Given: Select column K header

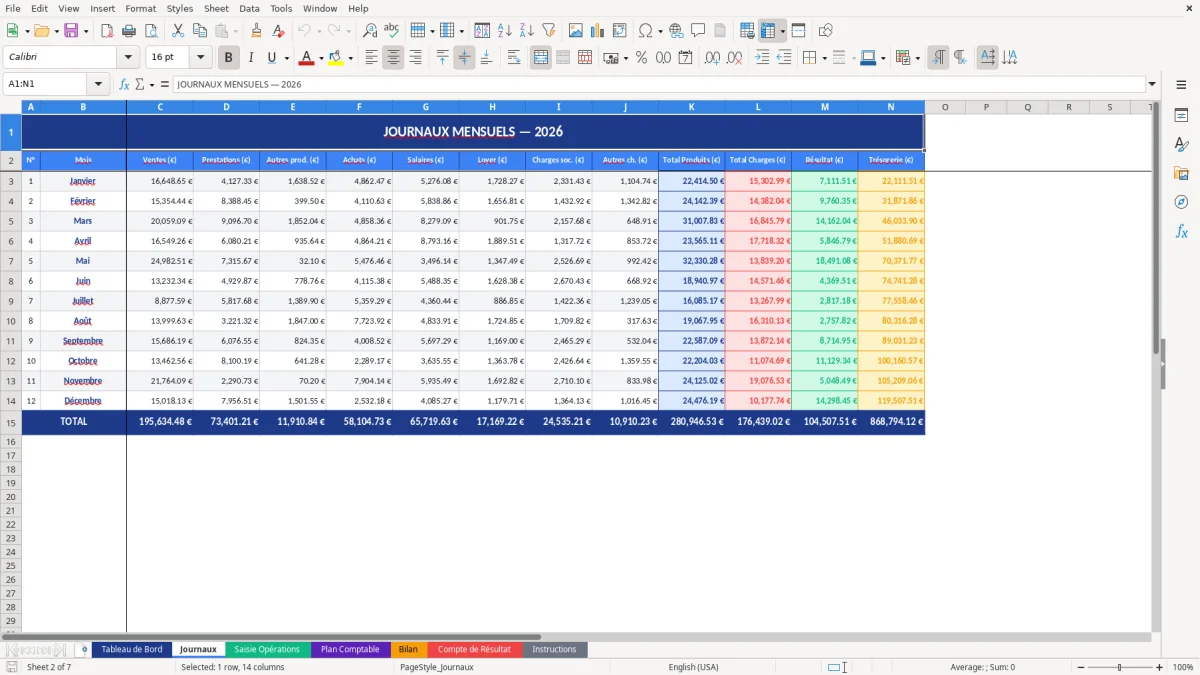Looking at the screenshot, I should 691,107.
